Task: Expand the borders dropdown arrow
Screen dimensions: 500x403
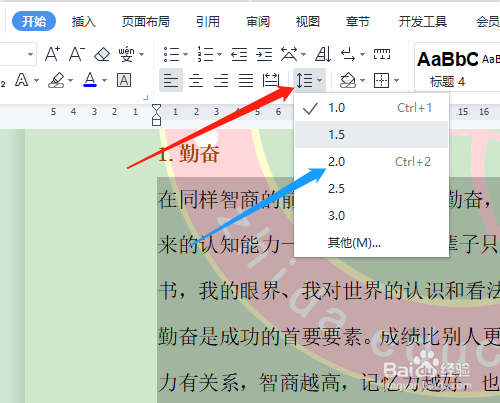Action: 396,80
